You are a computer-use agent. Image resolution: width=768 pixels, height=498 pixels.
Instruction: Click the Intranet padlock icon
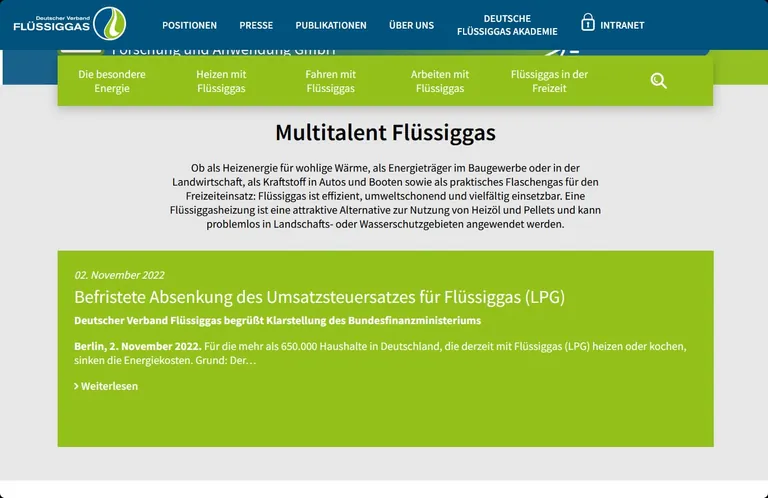point(588,23)
